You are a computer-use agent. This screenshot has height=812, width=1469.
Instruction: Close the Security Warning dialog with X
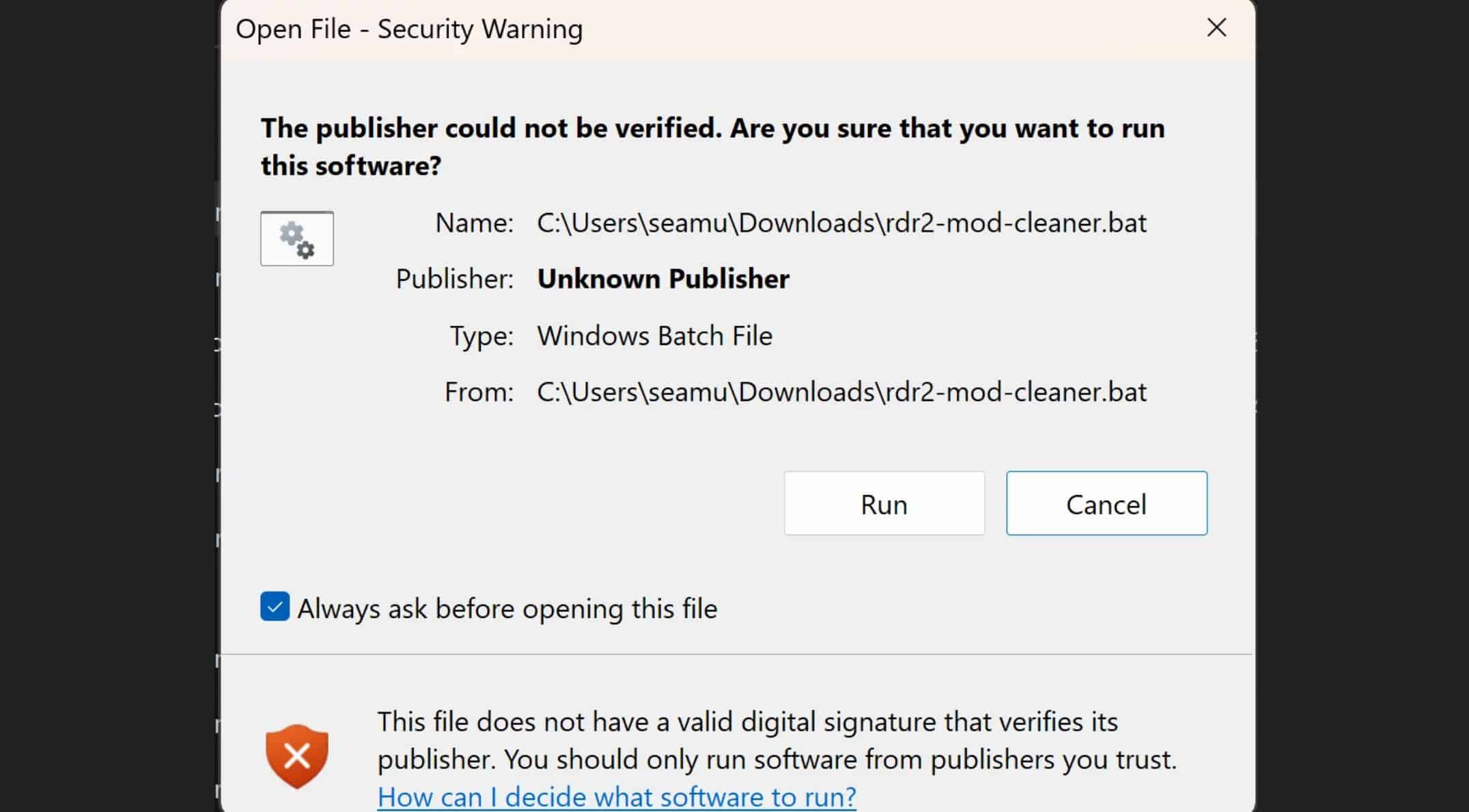pos(1216,28)
